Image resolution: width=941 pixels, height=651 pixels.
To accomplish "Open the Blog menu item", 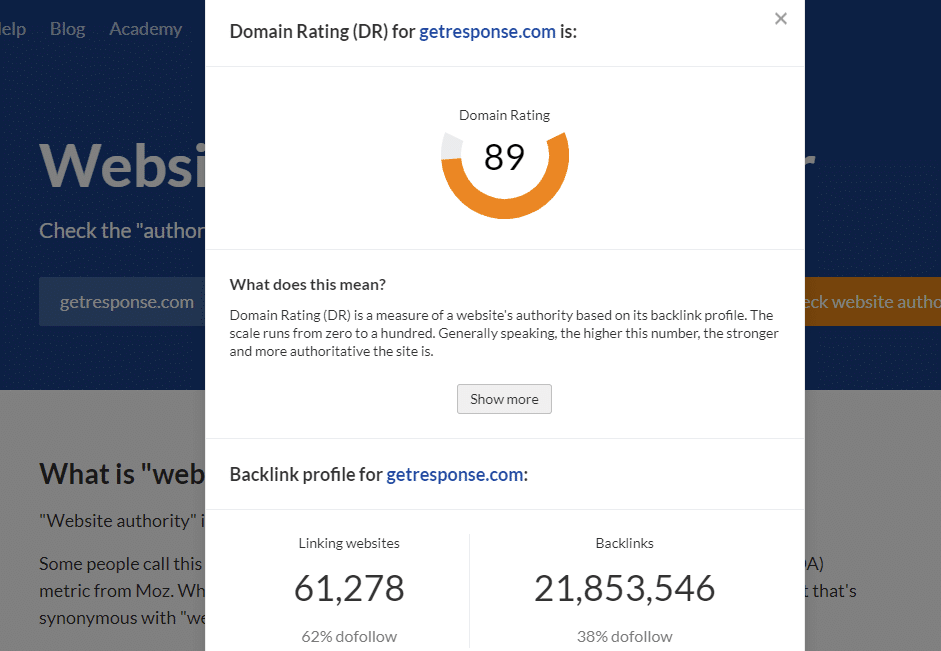I will (x=67, y=29).
